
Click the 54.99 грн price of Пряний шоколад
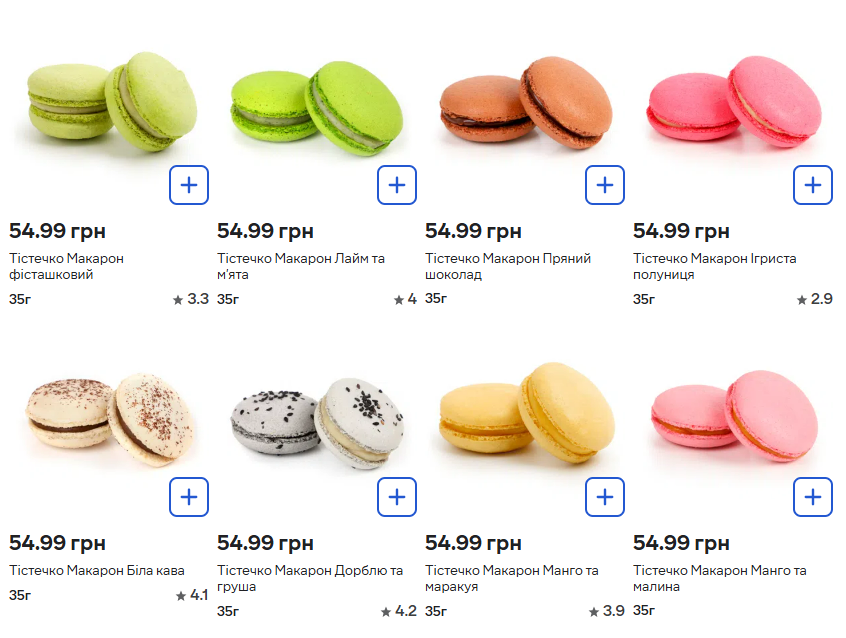tap(473, 231)
